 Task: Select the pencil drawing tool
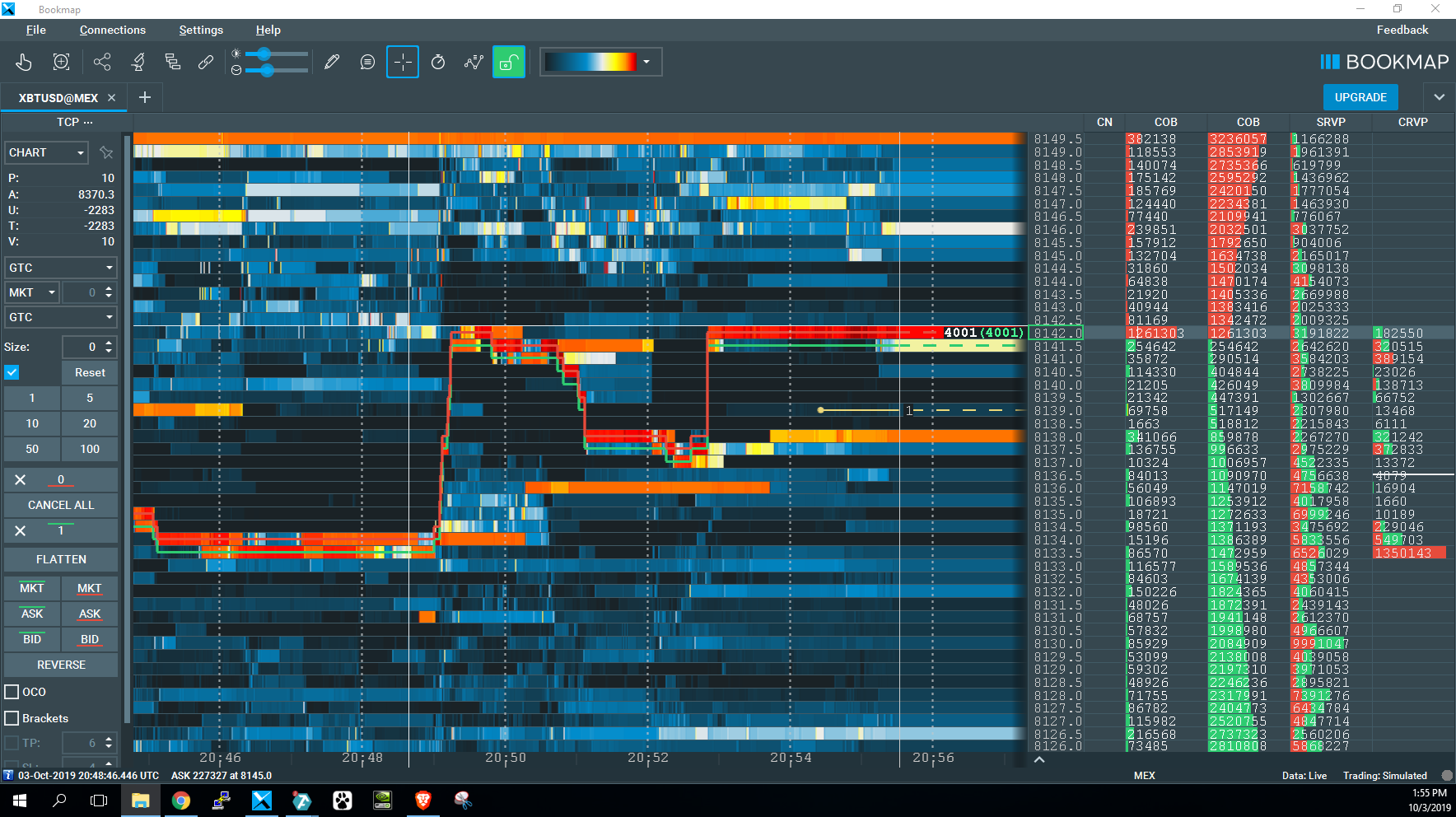pyautogui.click(x=332, y=62)
